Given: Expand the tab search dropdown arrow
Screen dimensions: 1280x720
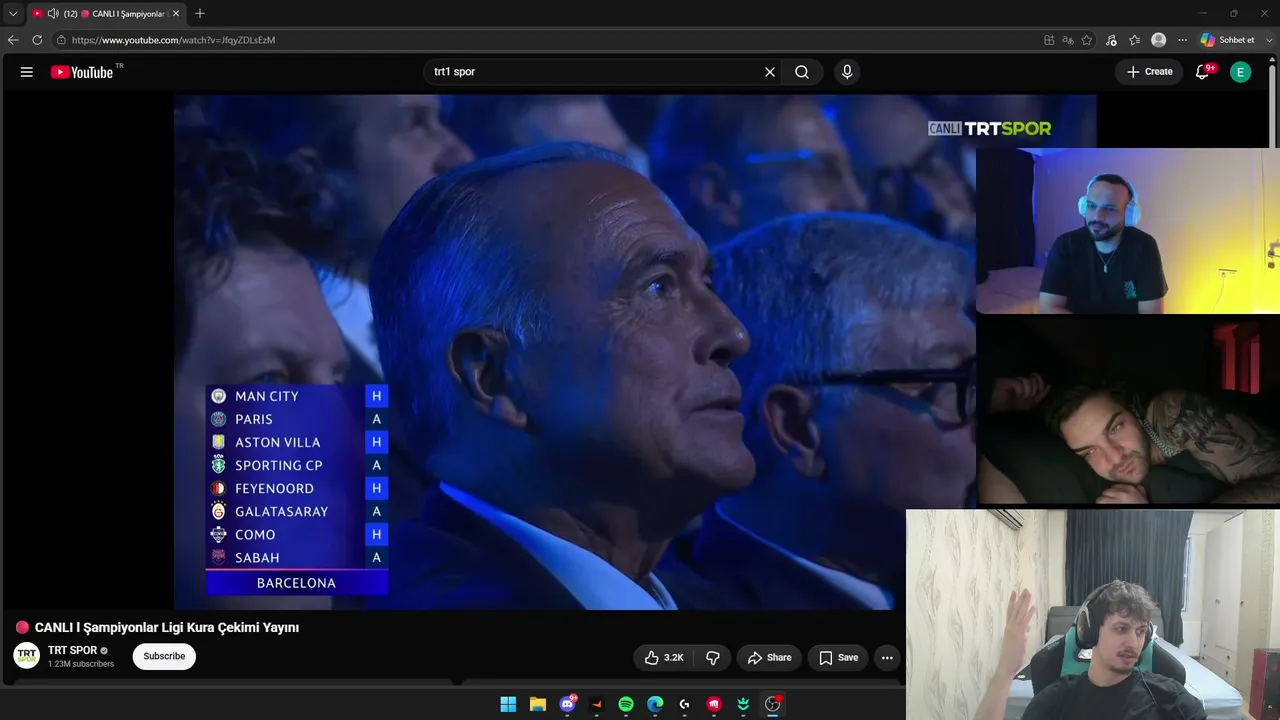Looking at the screenshot, I should (x=13, y=14).
